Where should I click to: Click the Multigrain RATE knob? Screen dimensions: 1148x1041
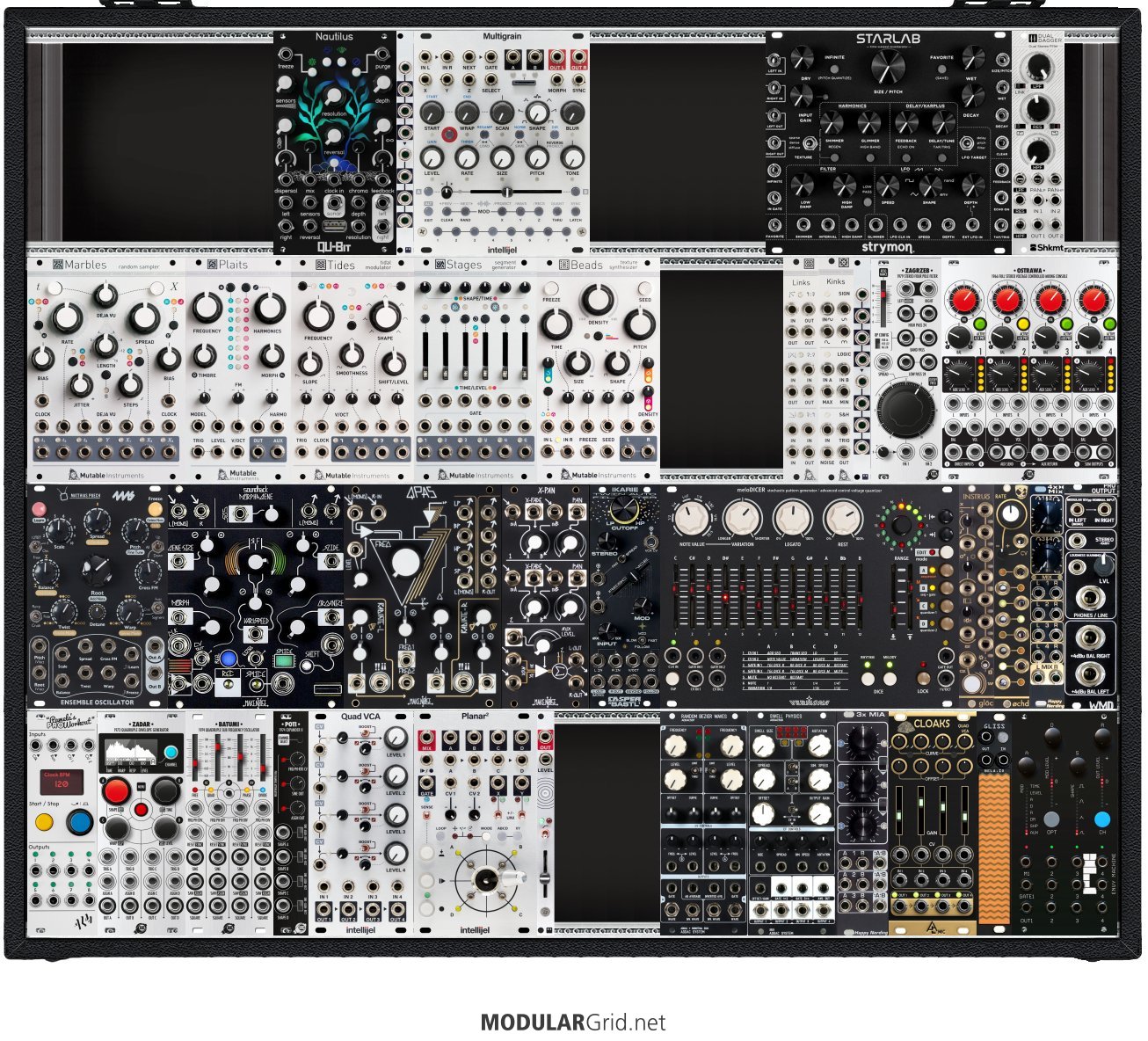(x=467, y=157)
